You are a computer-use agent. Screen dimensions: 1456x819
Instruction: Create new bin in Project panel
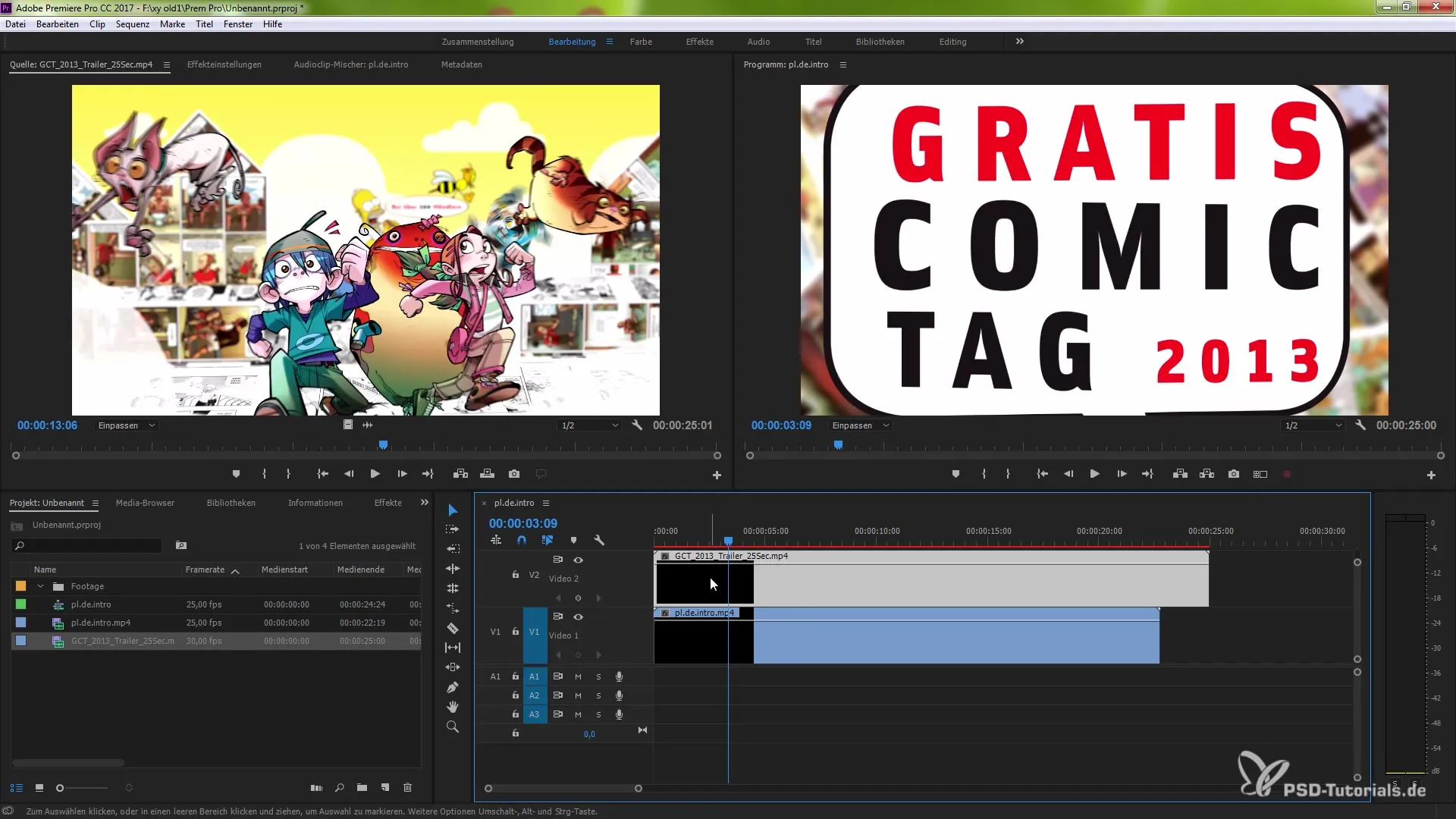[362, 788]
